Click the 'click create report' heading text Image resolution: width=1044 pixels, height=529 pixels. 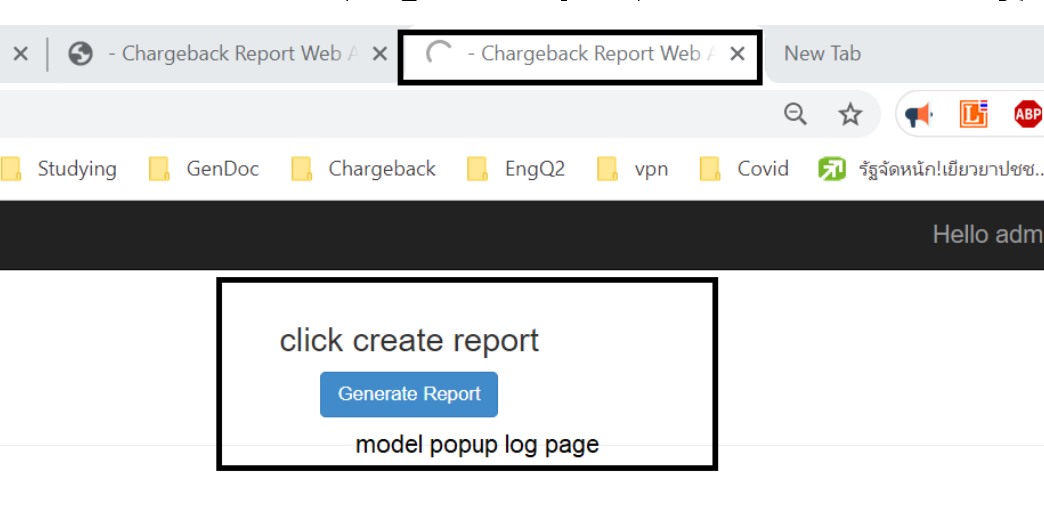[409, 340]
